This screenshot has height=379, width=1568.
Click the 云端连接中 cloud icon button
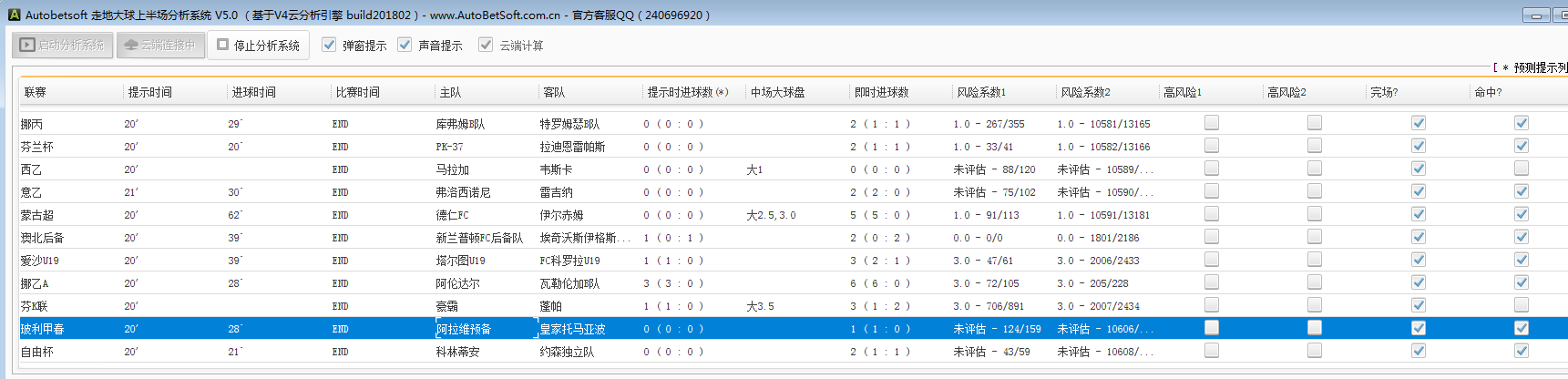pyautogui.click(x=159, y=45)
